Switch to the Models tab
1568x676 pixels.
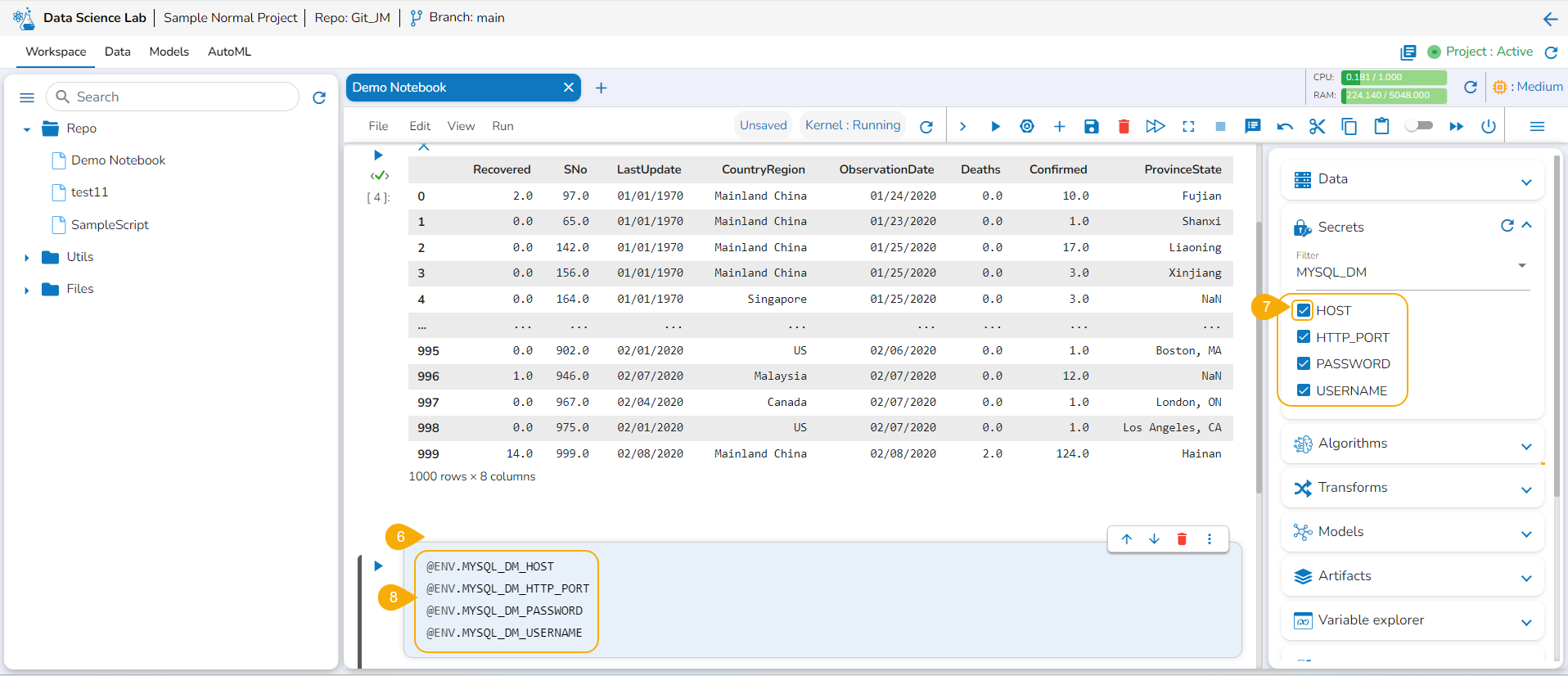(x=169, y=52)
